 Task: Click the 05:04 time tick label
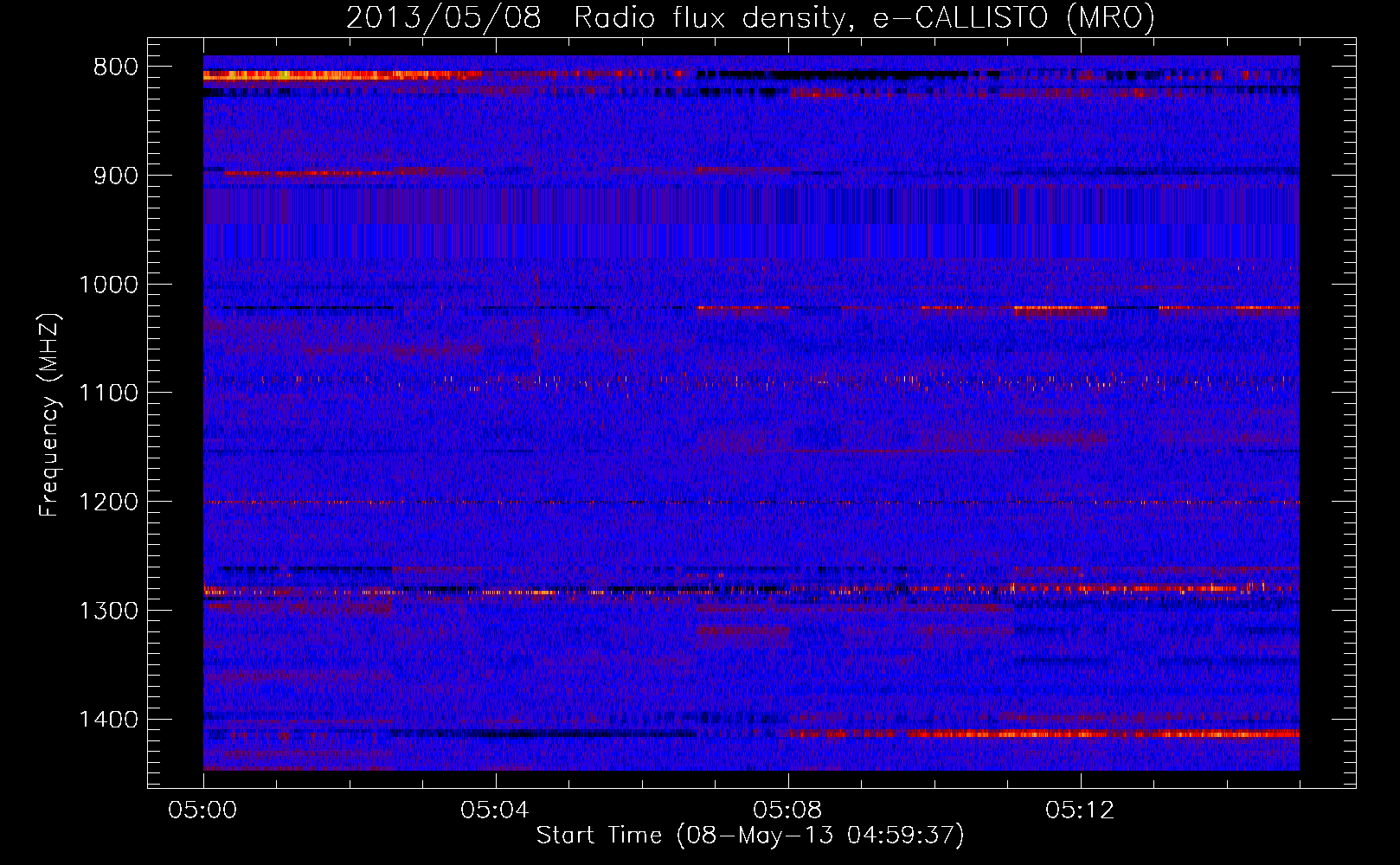[x=495, y=811]
